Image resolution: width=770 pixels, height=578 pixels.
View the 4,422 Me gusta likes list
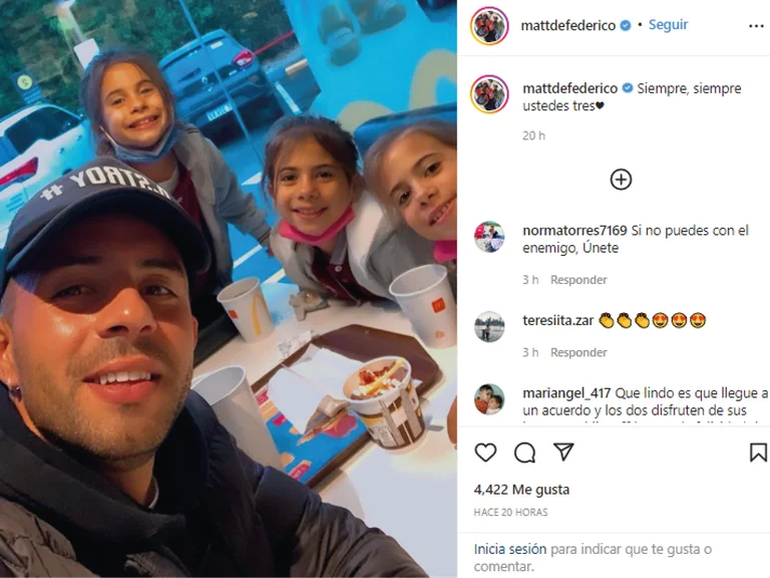tap(522, 490)
